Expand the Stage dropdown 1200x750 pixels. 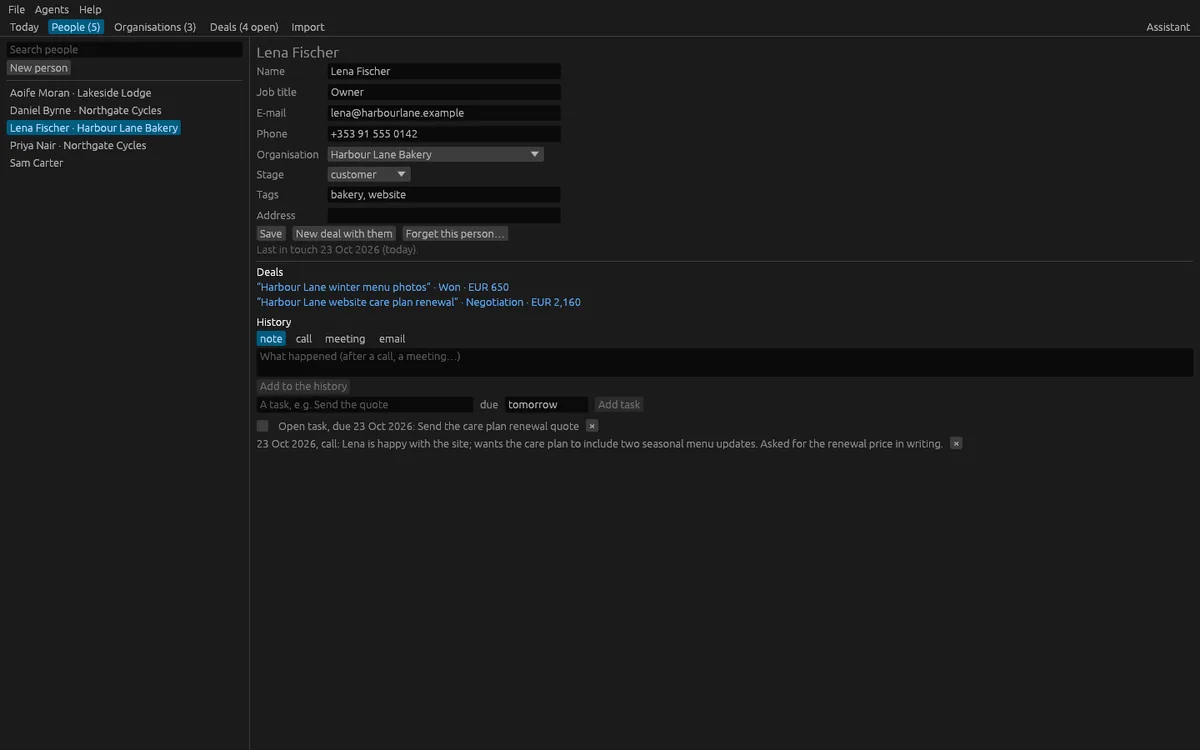(x=369, y=174)
